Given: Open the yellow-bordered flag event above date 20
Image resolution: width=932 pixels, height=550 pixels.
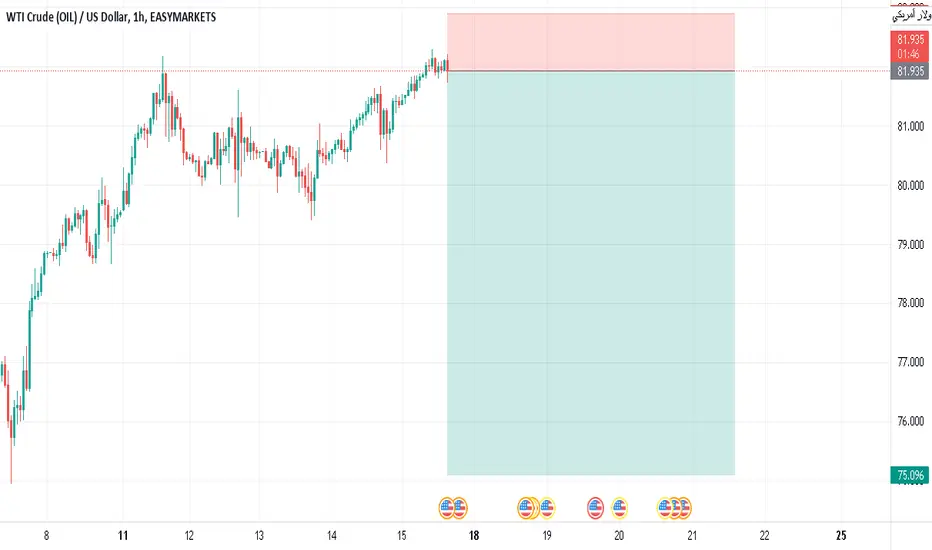Looking at the screenshot, I should coord(619,508).
